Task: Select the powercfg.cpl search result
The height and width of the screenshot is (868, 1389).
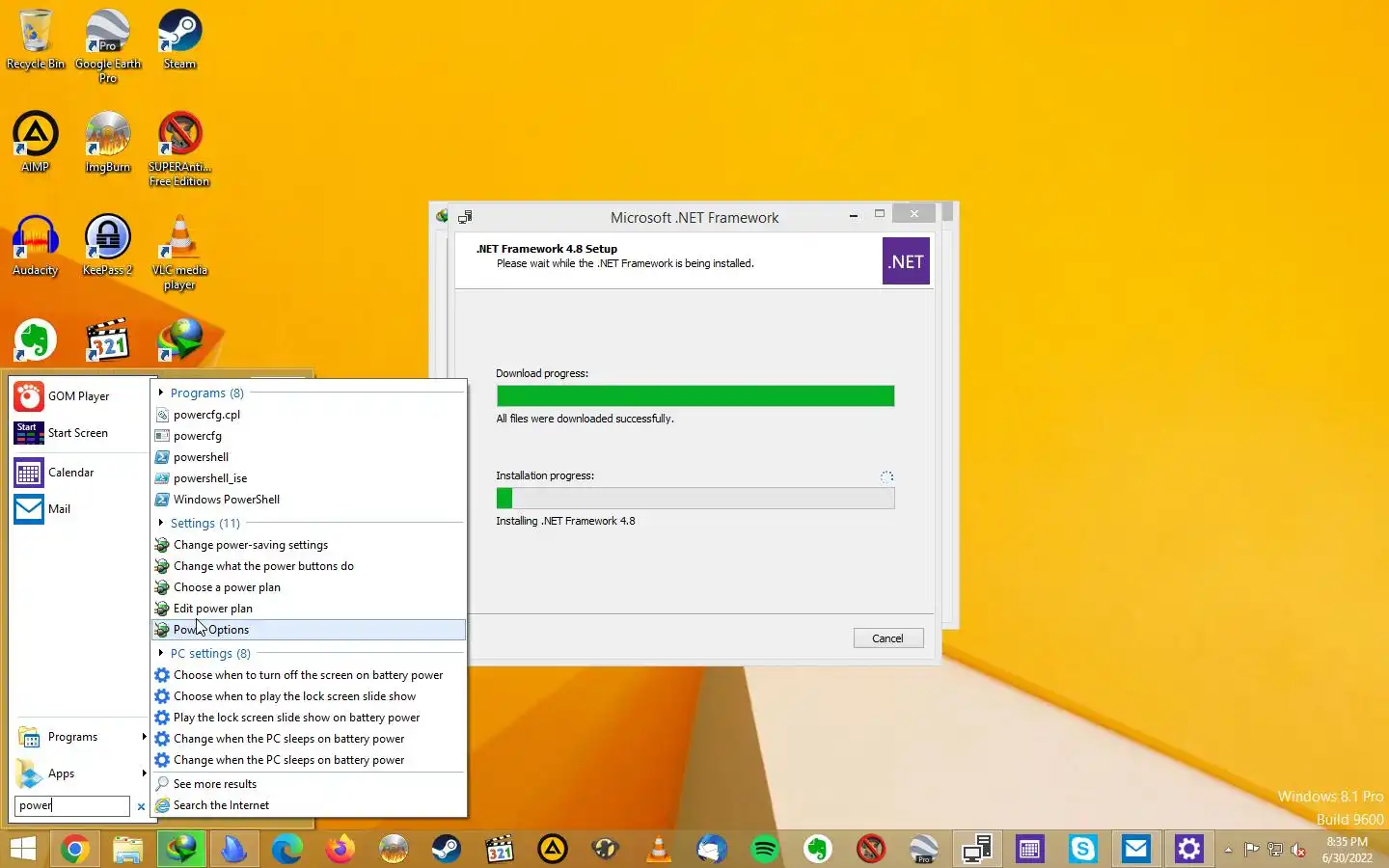Action: click(x=309, y=415)
